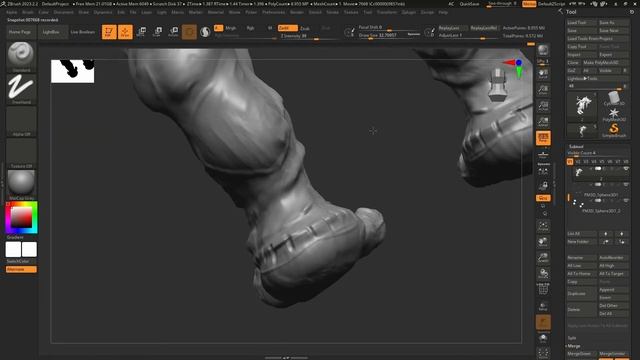Activate the Draw mode button
Image resolution: width=640 pixels, height=360 pixels.
[x=125, y=32]
